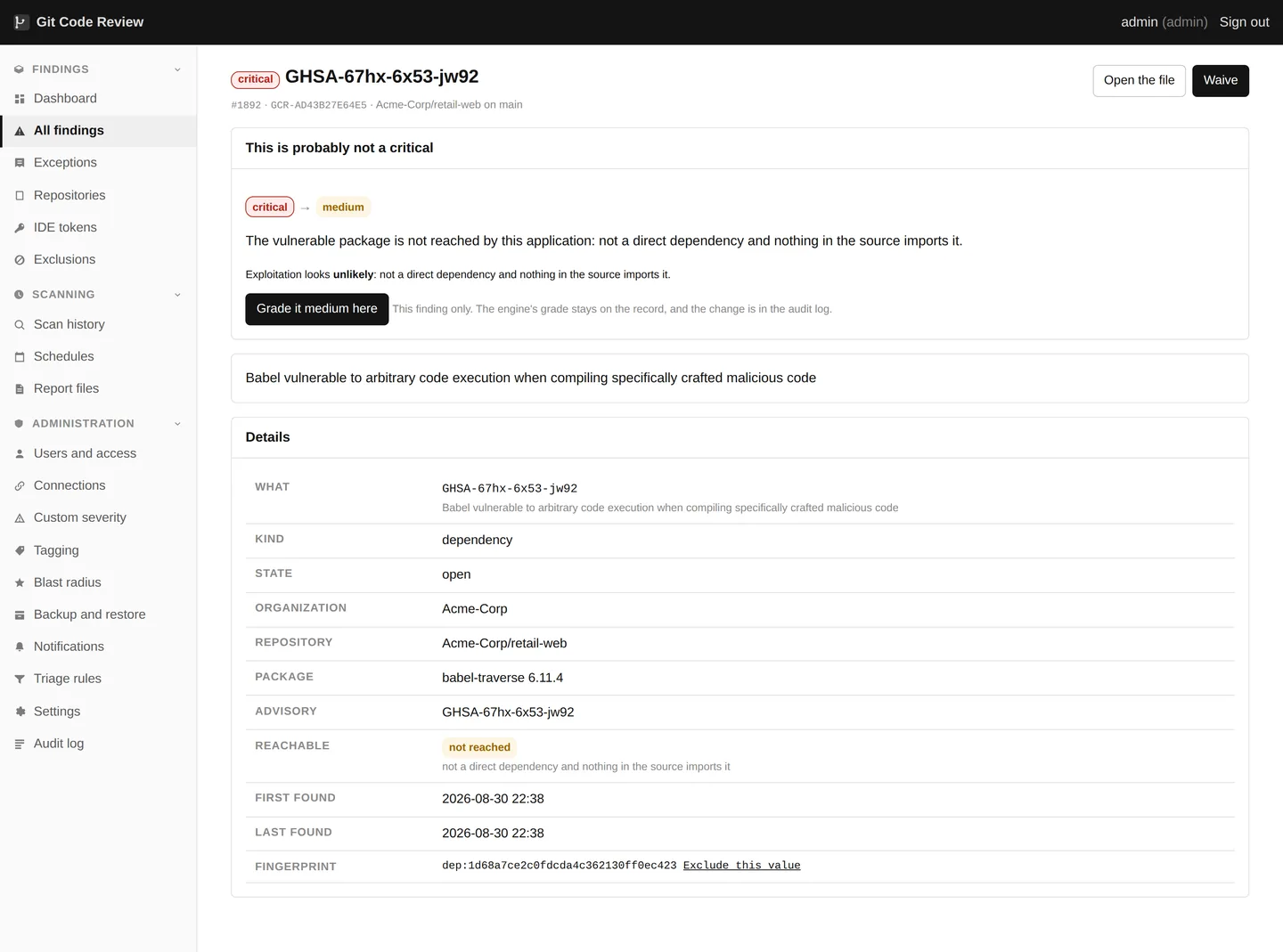The height and width of the screenshot is (952, 1283).
Task: Click the heading GHSA-67hx-6x53-jw92
Action: pos(382,77)
